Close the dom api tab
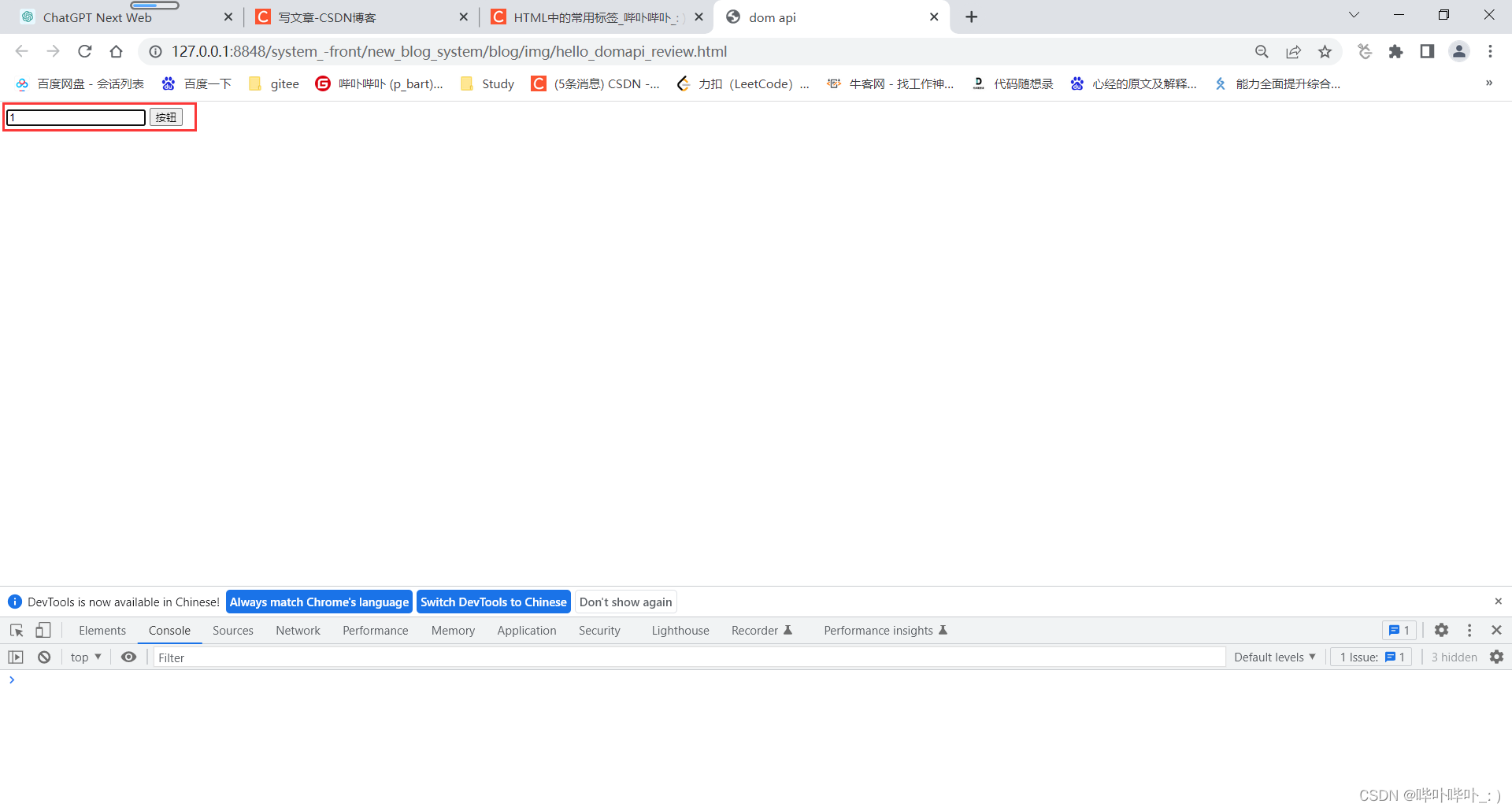The width and height of the screenshot is (1512, 811). (x=934, y=17)
